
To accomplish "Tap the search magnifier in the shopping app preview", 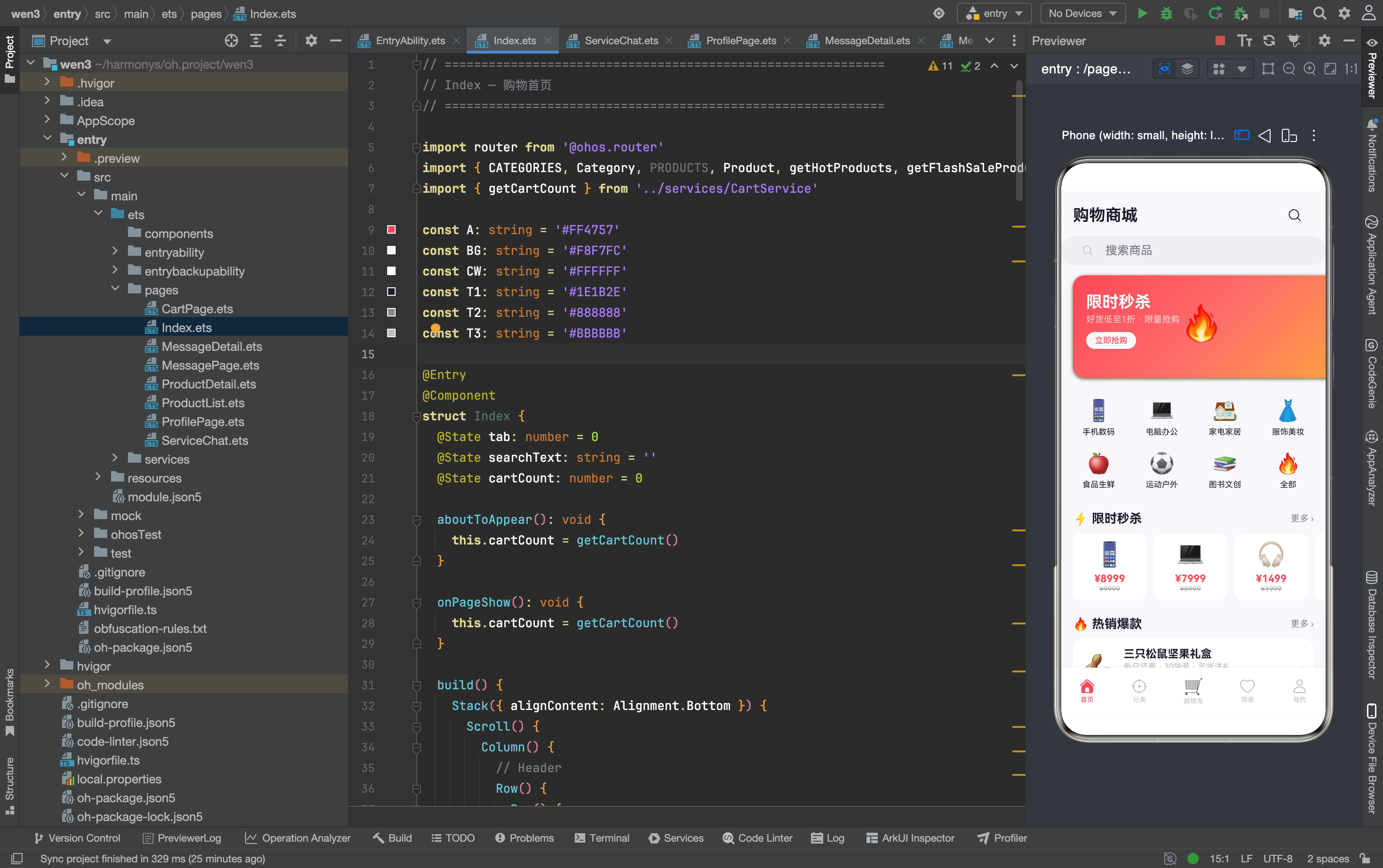I will (1295, 215).
